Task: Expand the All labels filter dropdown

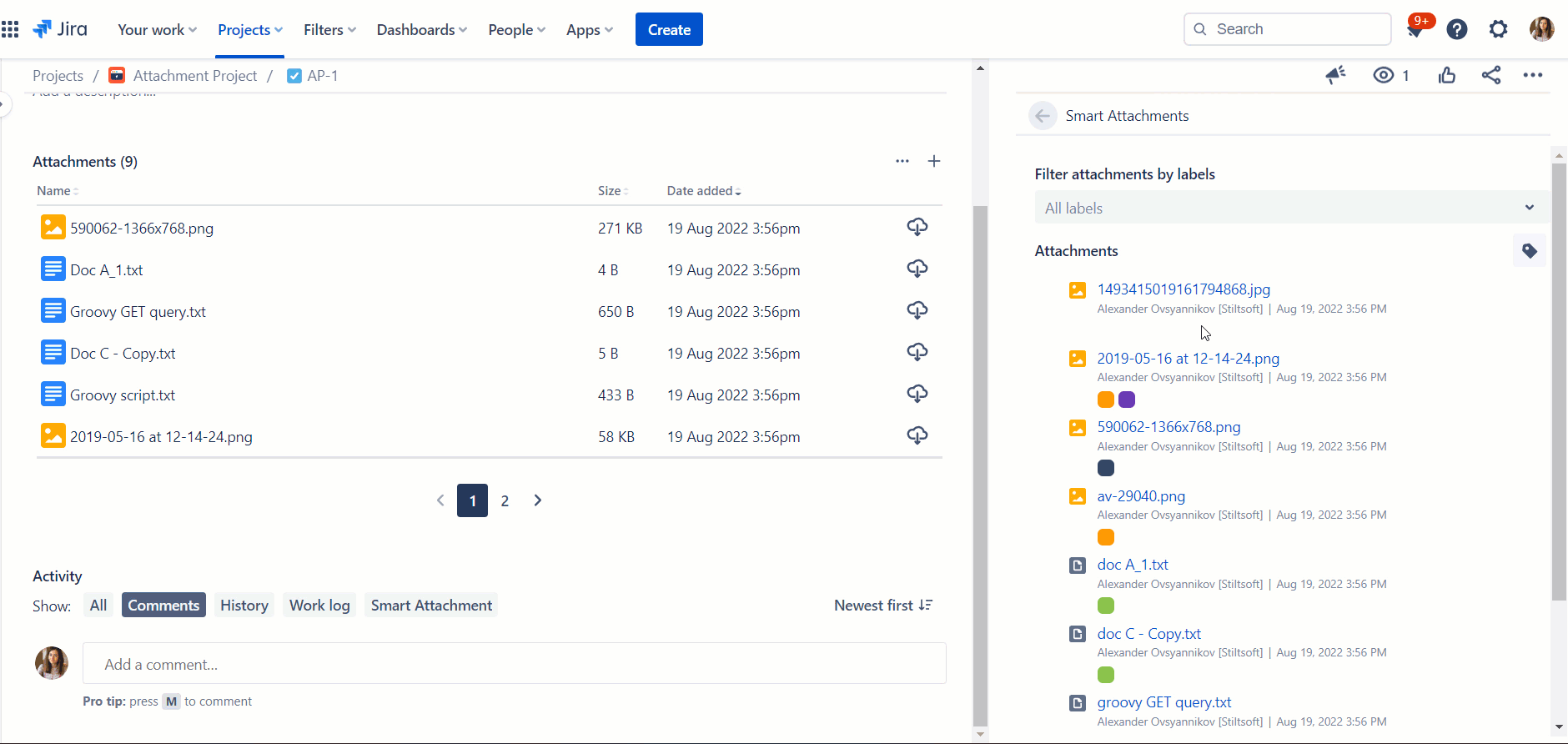Action: (1291, 208)
